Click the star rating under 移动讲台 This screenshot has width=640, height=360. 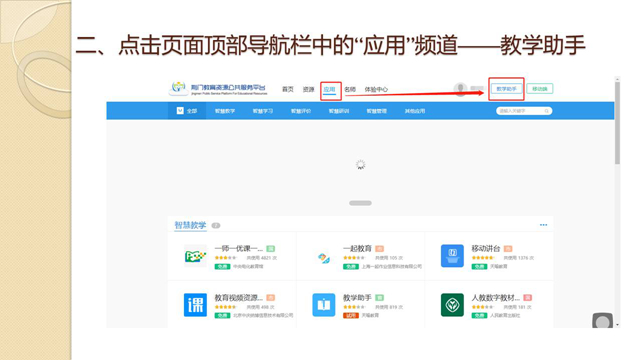coord(482,258)
